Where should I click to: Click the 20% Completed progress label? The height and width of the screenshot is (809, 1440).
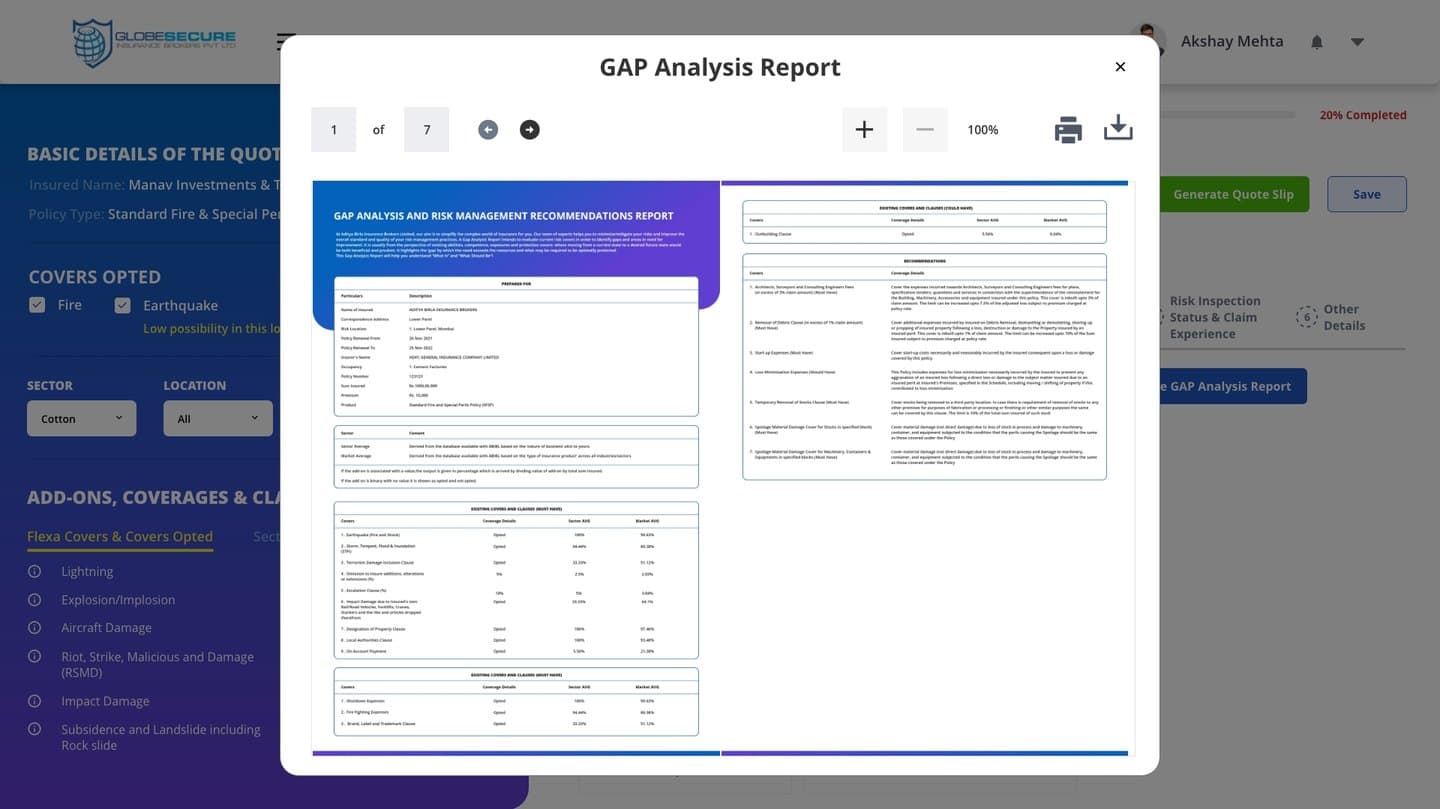click(x=1363, y=115)
